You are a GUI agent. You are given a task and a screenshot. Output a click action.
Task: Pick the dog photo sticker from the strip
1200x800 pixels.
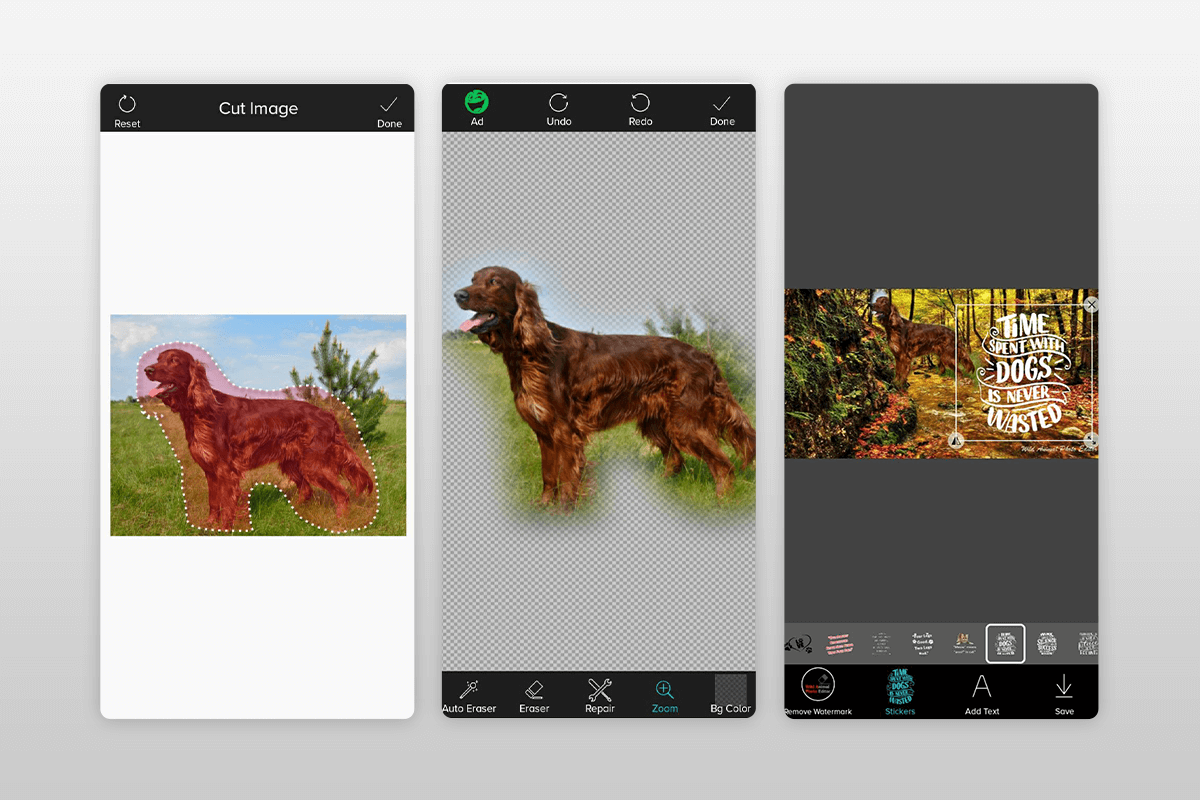[x=963, y=642]
